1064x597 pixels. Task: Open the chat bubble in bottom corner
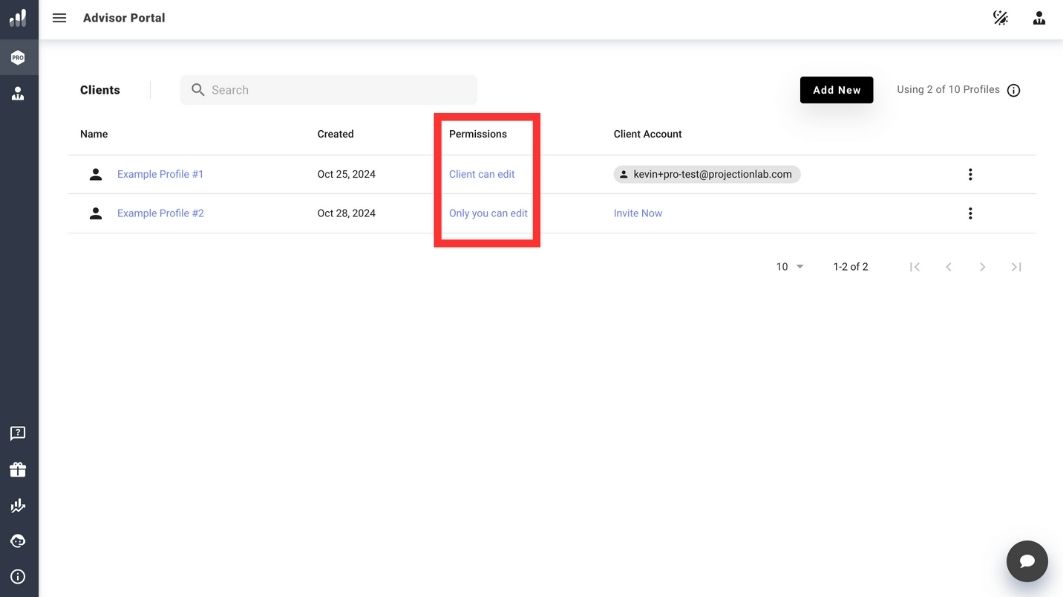(1027, 560)
